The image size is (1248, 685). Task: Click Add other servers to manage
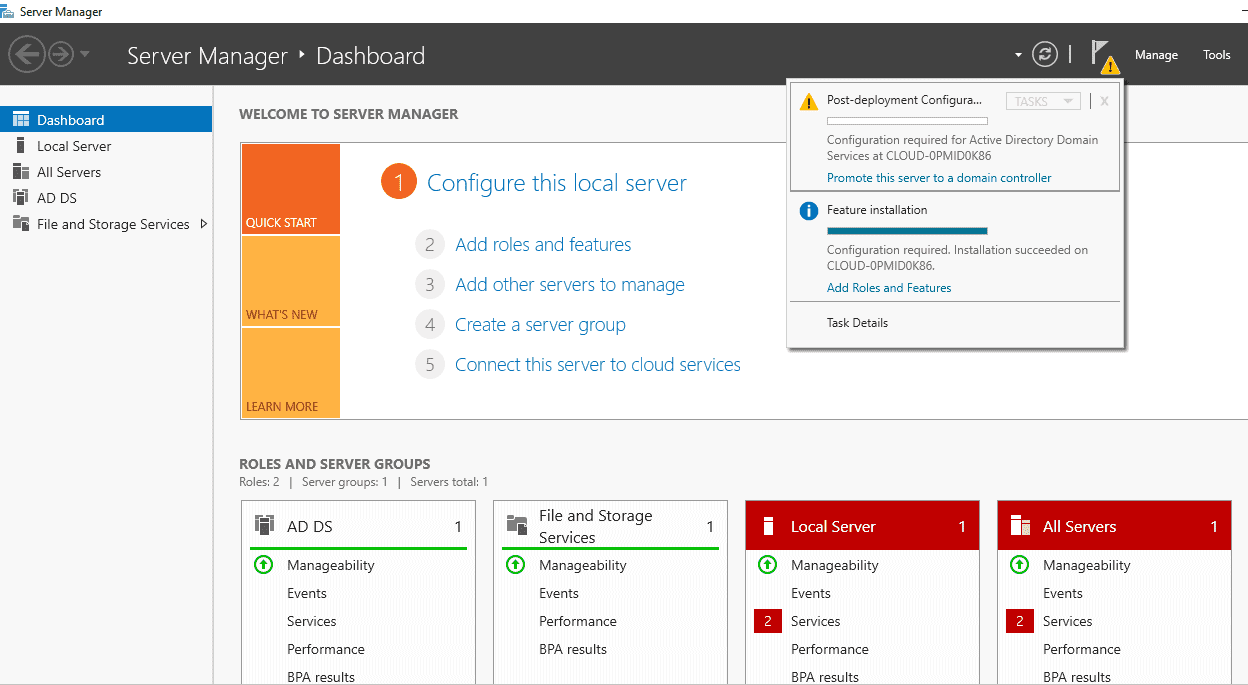pyautogui.click(x=570, y=284)
